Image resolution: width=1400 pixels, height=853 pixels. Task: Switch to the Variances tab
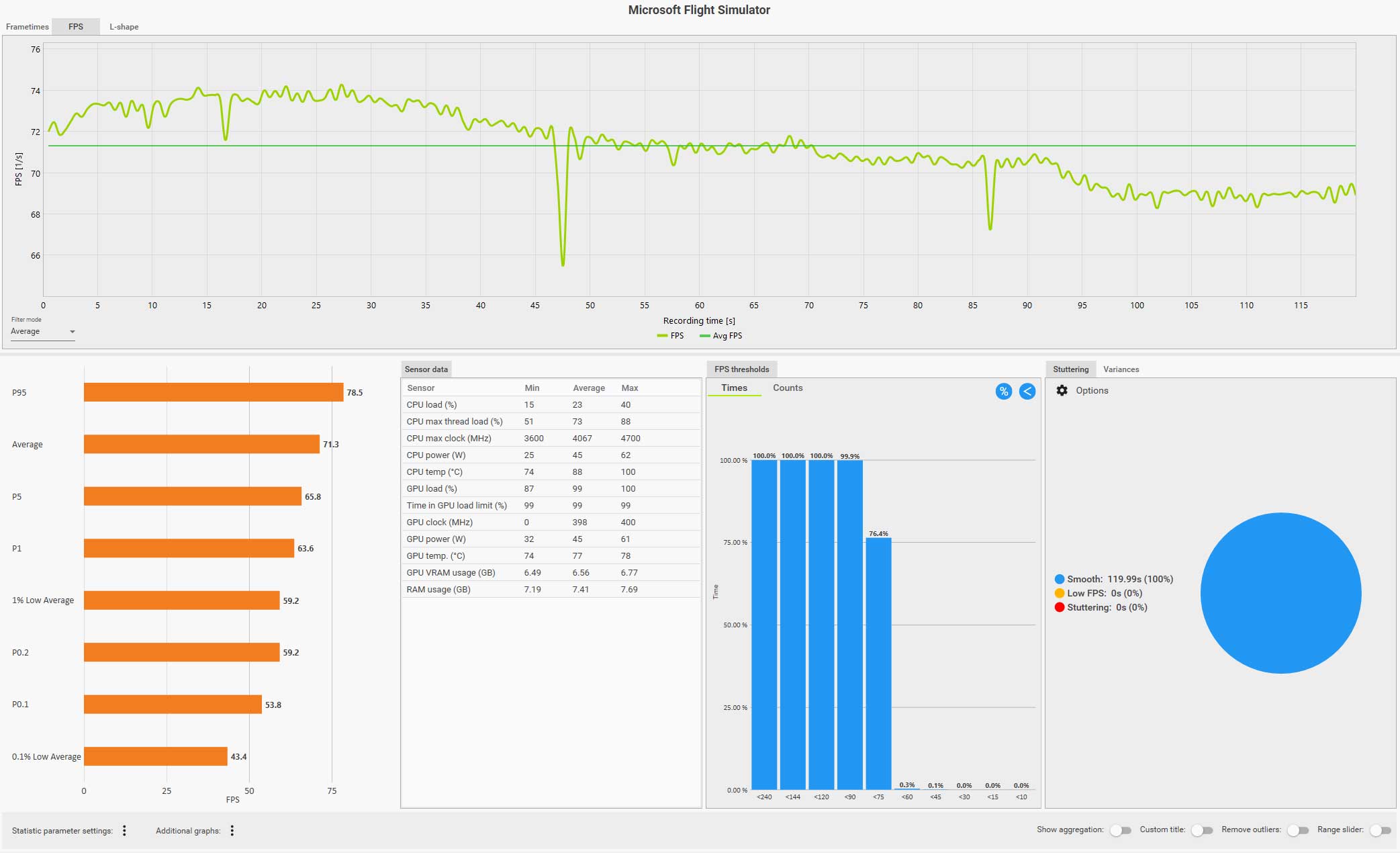click(x=1121, y=369)
